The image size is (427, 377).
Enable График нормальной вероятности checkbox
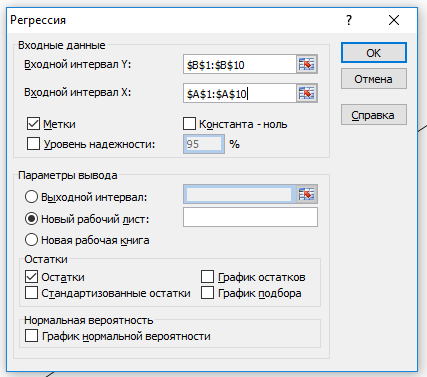click(31, 336)
